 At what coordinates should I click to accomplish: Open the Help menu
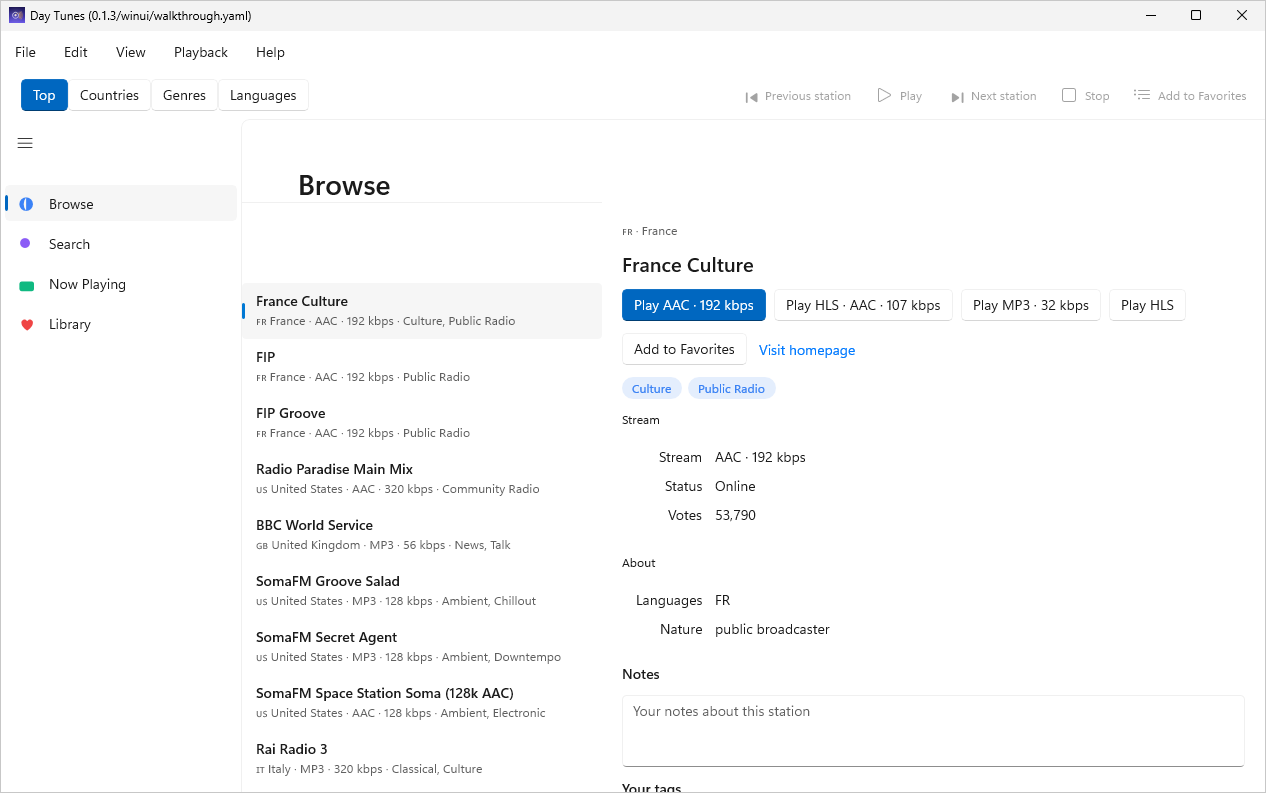270,52
